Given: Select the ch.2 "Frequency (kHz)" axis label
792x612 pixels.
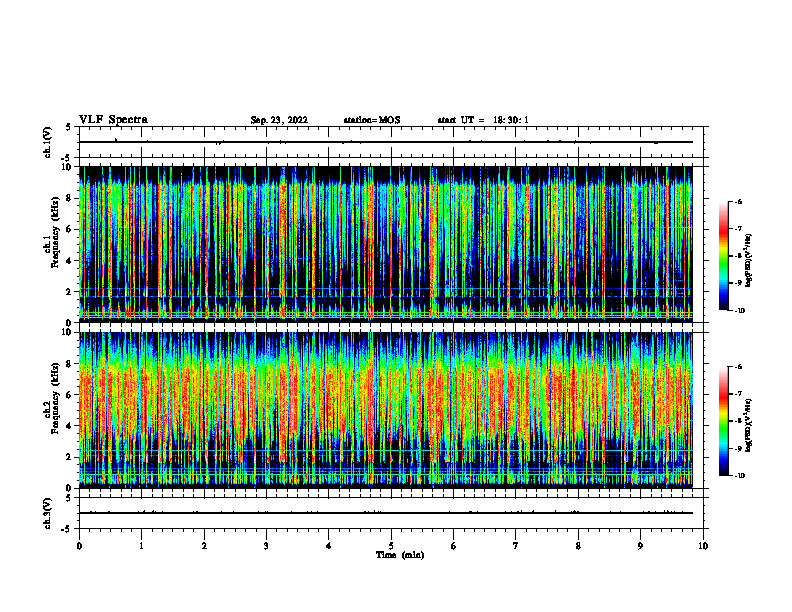Looking at the screenshot, I should coord(56,397).
